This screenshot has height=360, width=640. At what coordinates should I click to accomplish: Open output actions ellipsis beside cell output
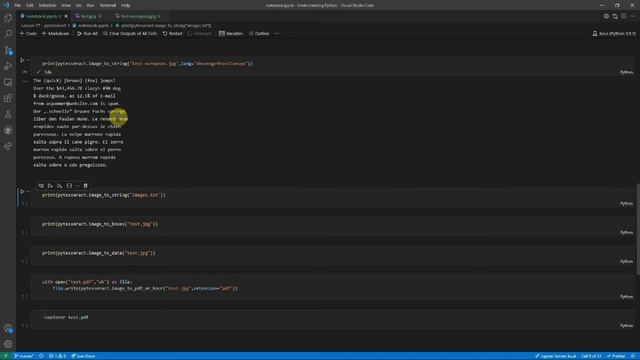click(x=24, y=81)
